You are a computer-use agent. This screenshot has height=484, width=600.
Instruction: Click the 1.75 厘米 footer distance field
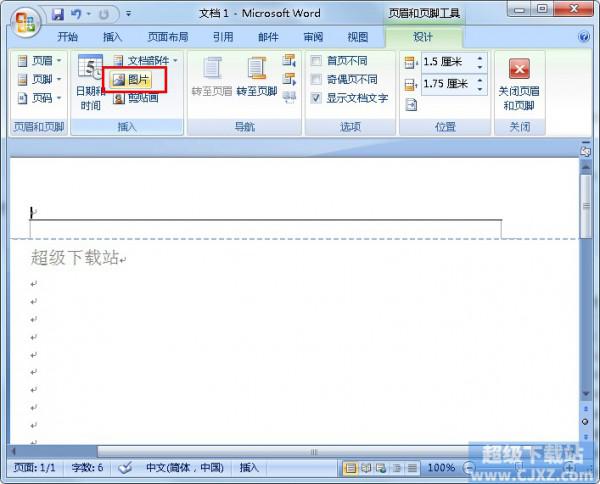pyautogui.click(x=448, y=84)
